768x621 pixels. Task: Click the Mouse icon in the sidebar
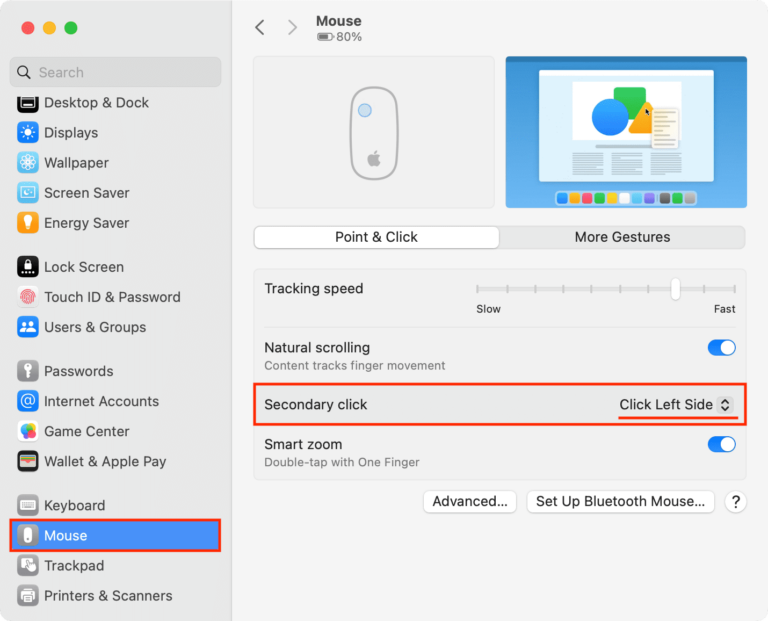28,535
